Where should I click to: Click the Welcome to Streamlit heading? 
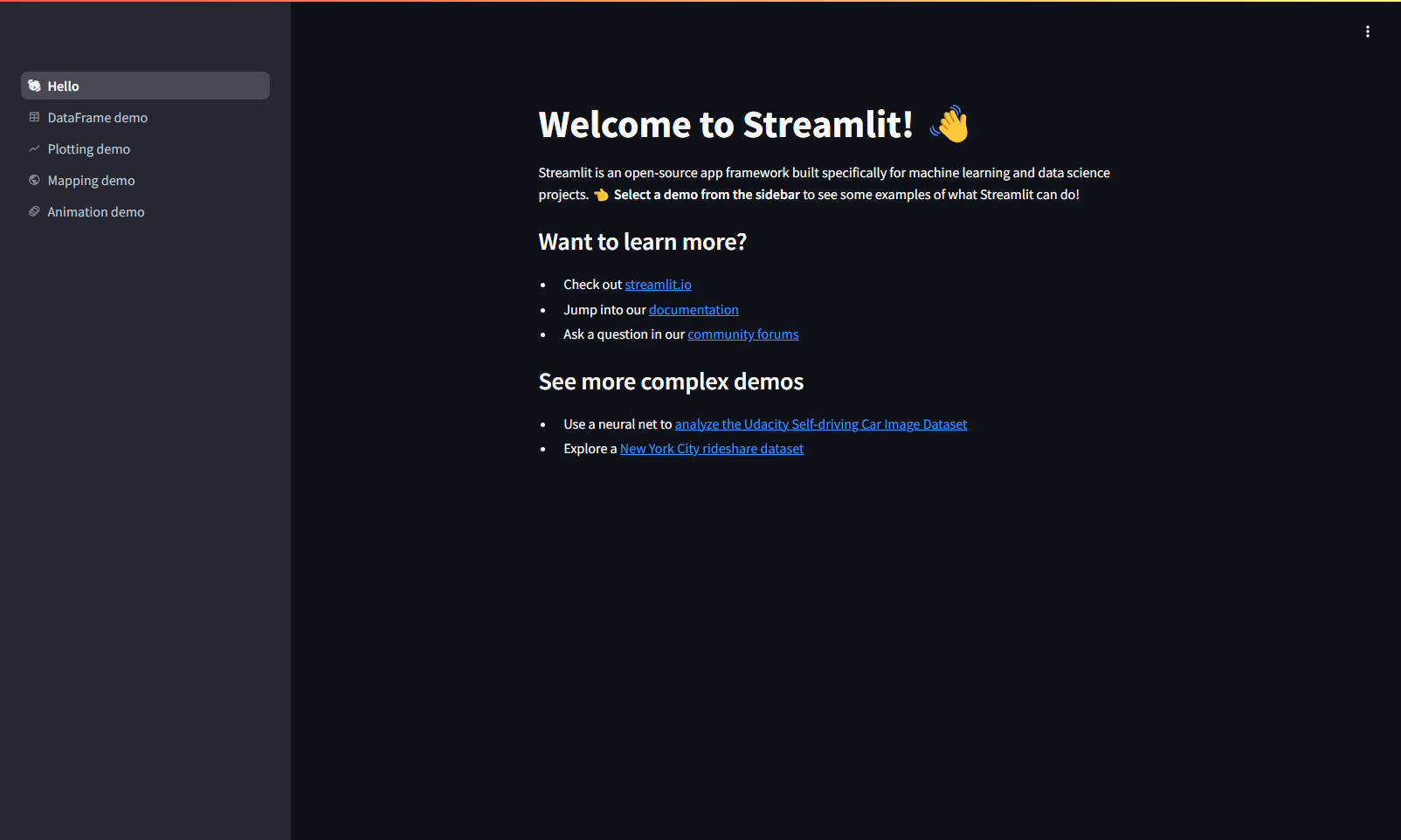(726, 124)
